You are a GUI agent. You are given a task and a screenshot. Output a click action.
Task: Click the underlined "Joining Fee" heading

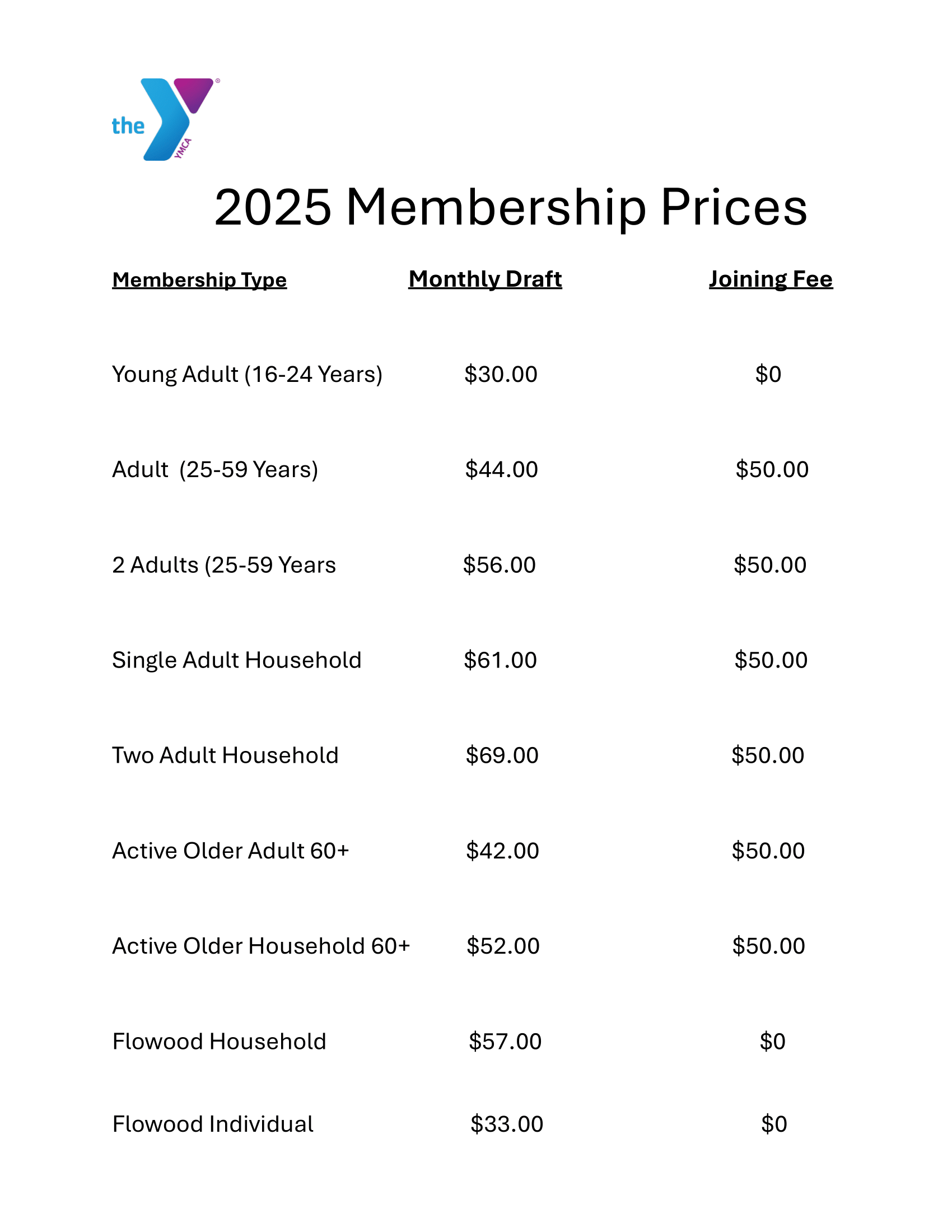pos(771,279)
